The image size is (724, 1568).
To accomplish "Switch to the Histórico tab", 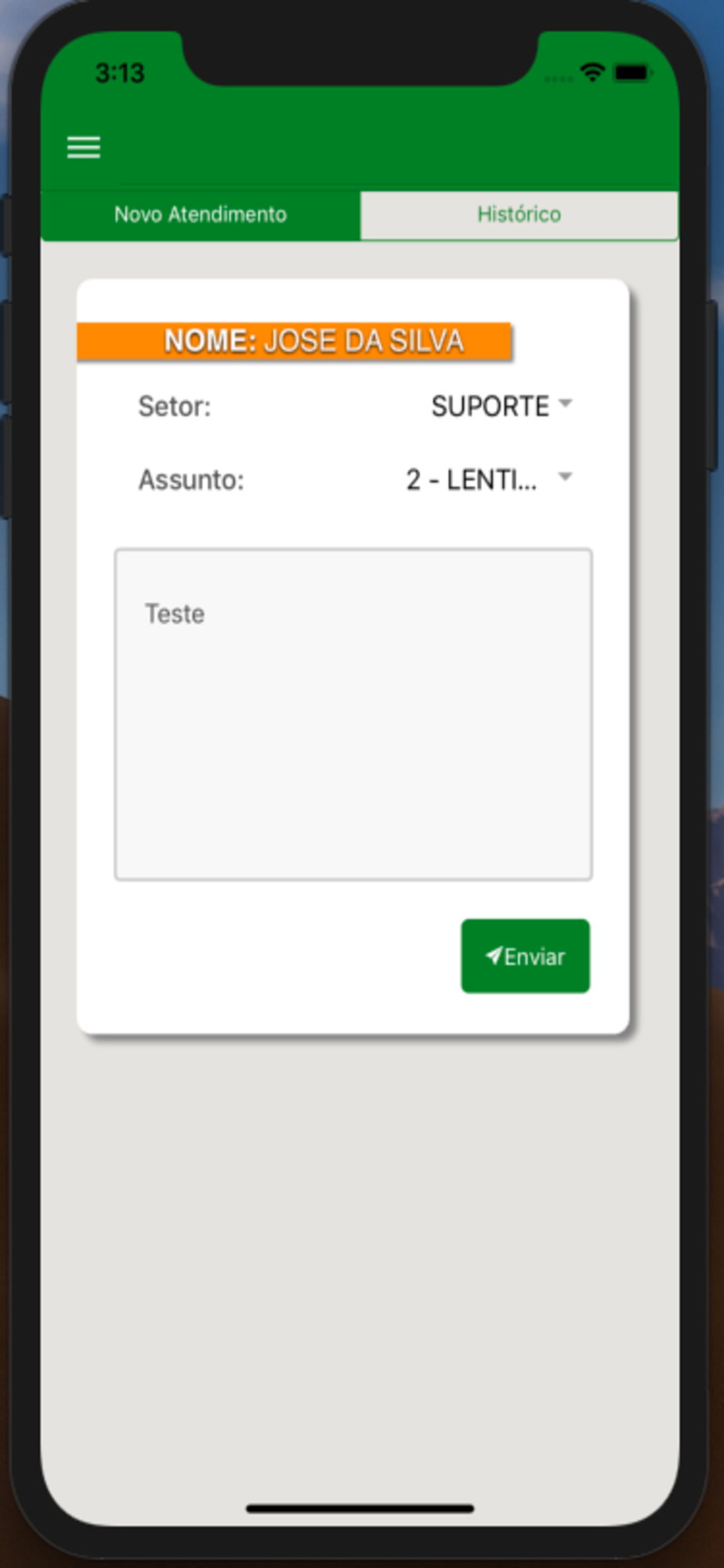I will click(x=519, y=215).
